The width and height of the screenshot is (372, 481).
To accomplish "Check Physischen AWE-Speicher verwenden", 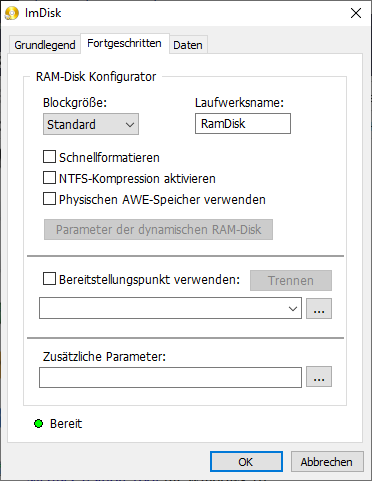I will click(49, 199).
